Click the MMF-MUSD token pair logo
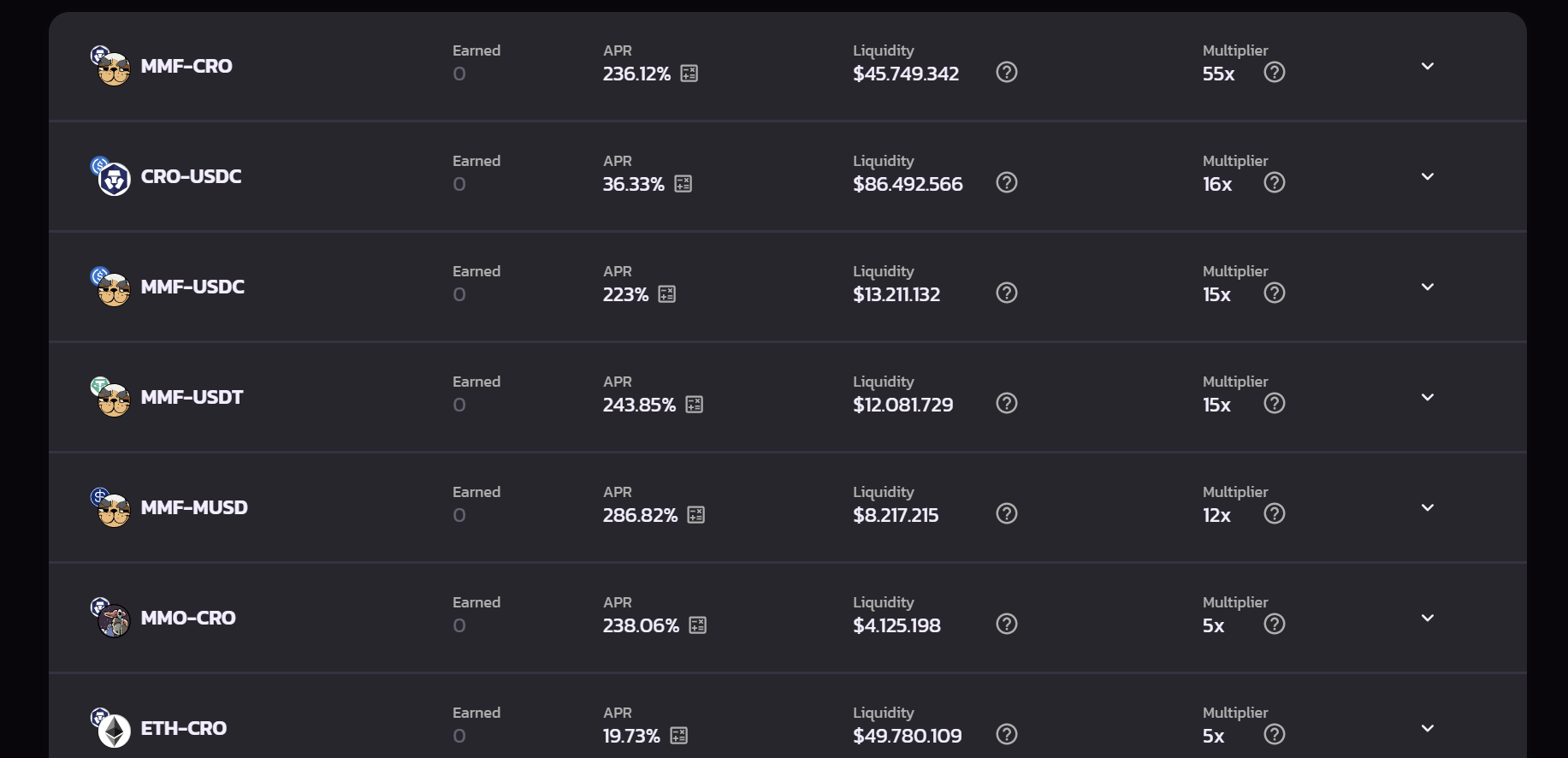Screen dimensions: 1568x758 (111, 508)
